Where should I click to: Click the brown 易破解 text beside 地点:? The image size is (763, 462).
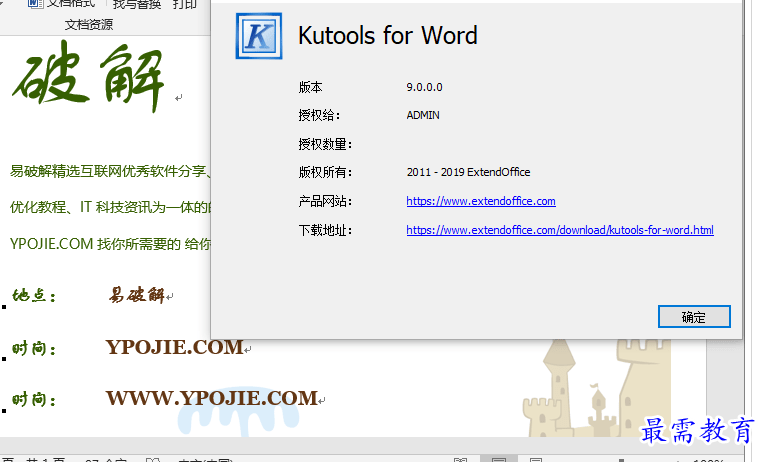[x=137, y=295]
